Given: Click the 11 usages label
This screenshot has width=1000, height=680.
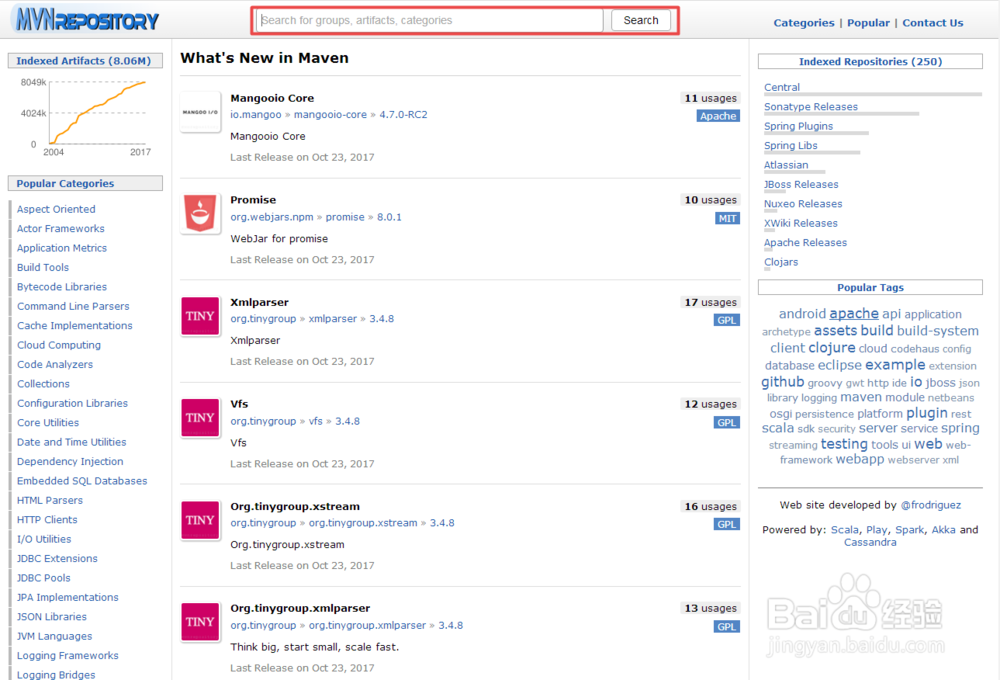Looking at the screenshot, I should [x=710, y=98].
